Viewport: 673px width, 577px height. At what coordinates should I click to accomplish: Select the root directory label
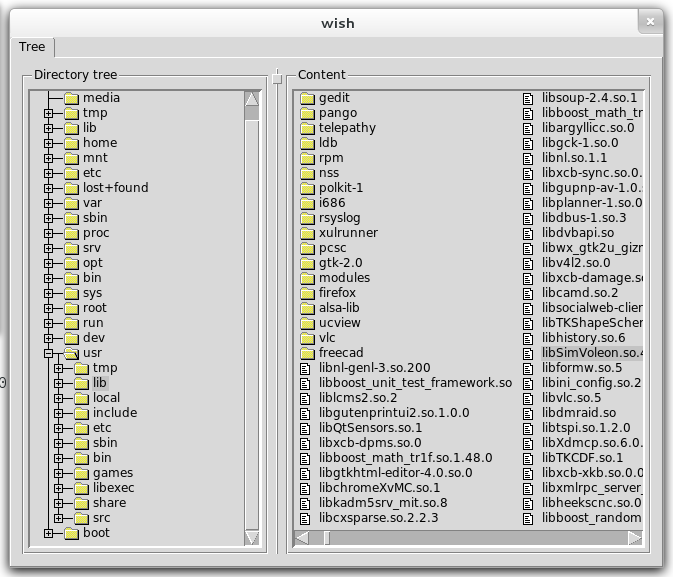pos(94,308)
